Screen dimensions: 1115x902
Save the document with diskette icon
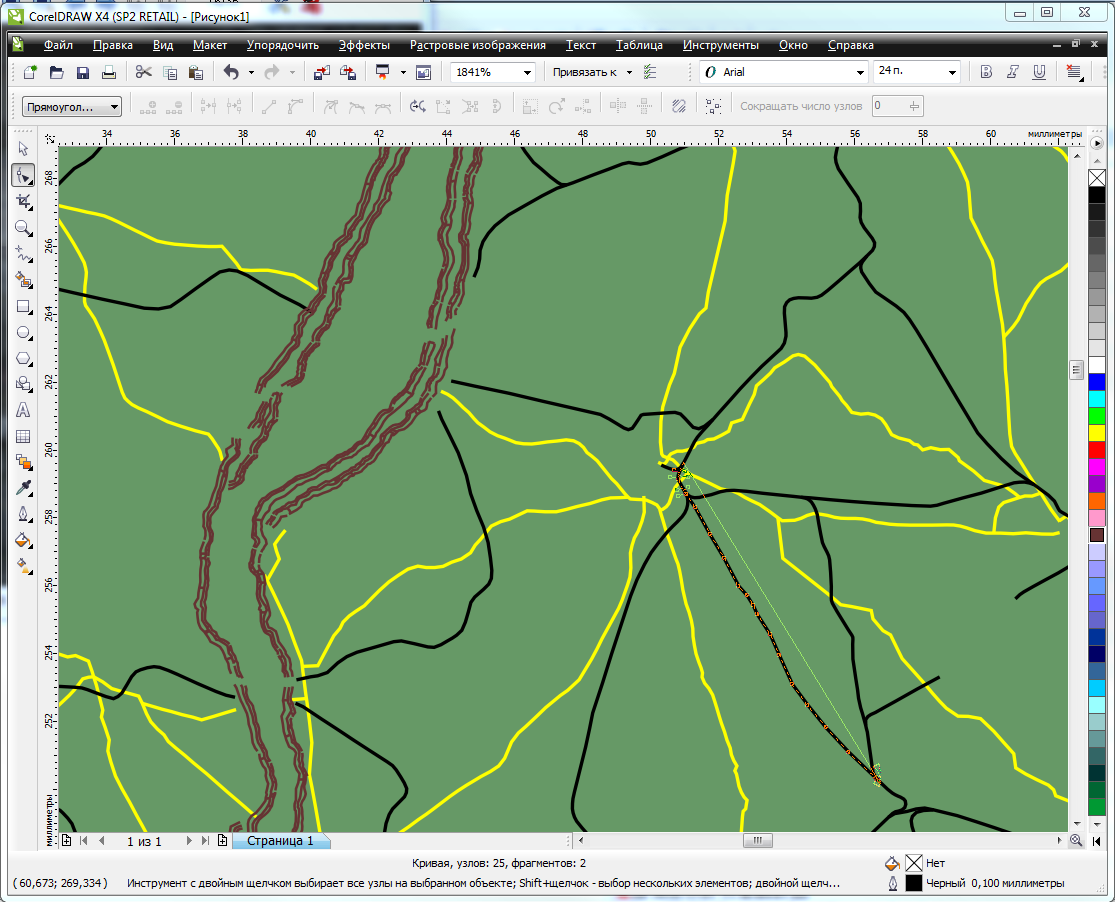pos(82,72)
